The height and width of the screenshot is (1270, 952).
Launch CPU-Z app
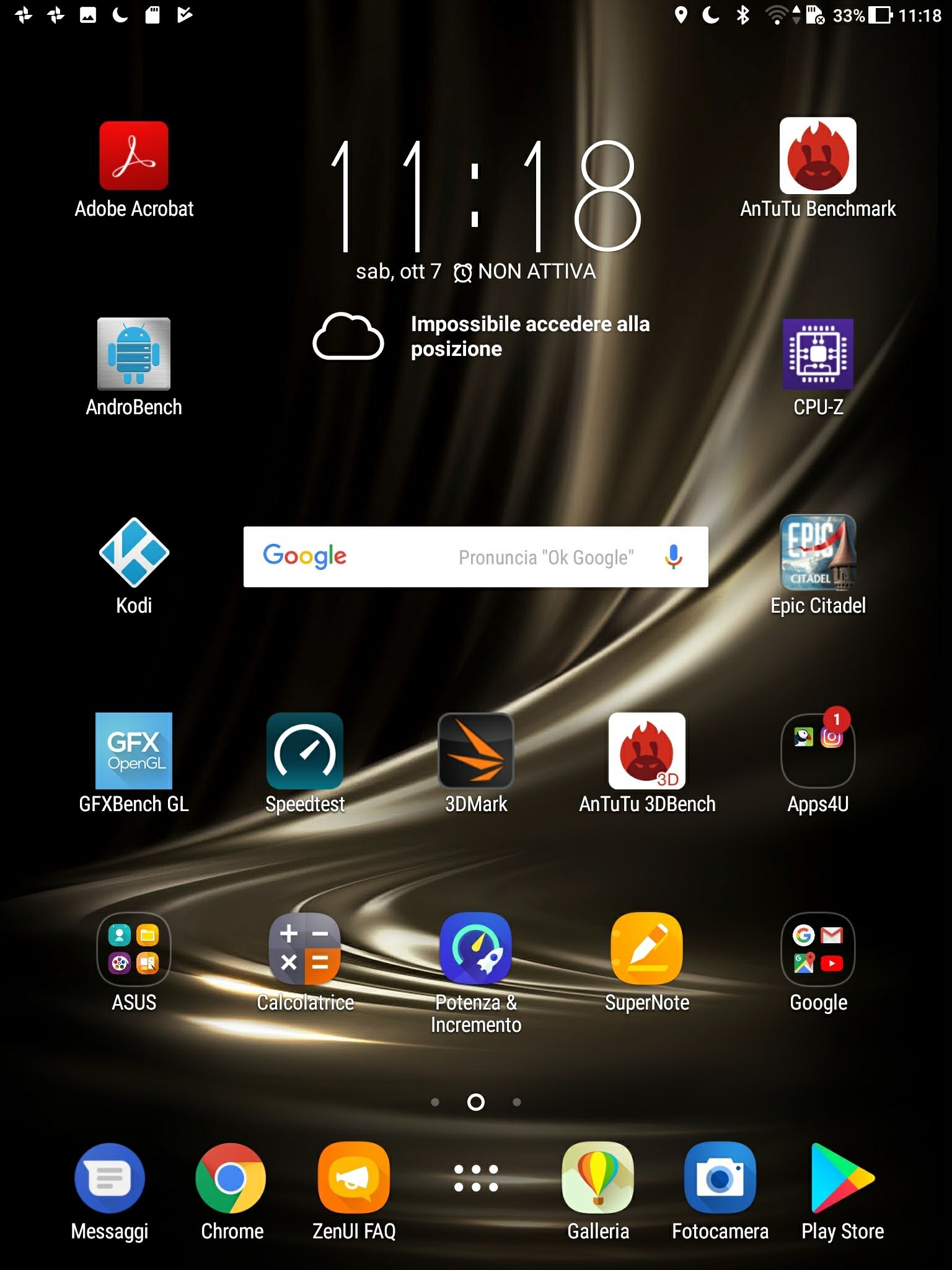[x=818, y=354]
